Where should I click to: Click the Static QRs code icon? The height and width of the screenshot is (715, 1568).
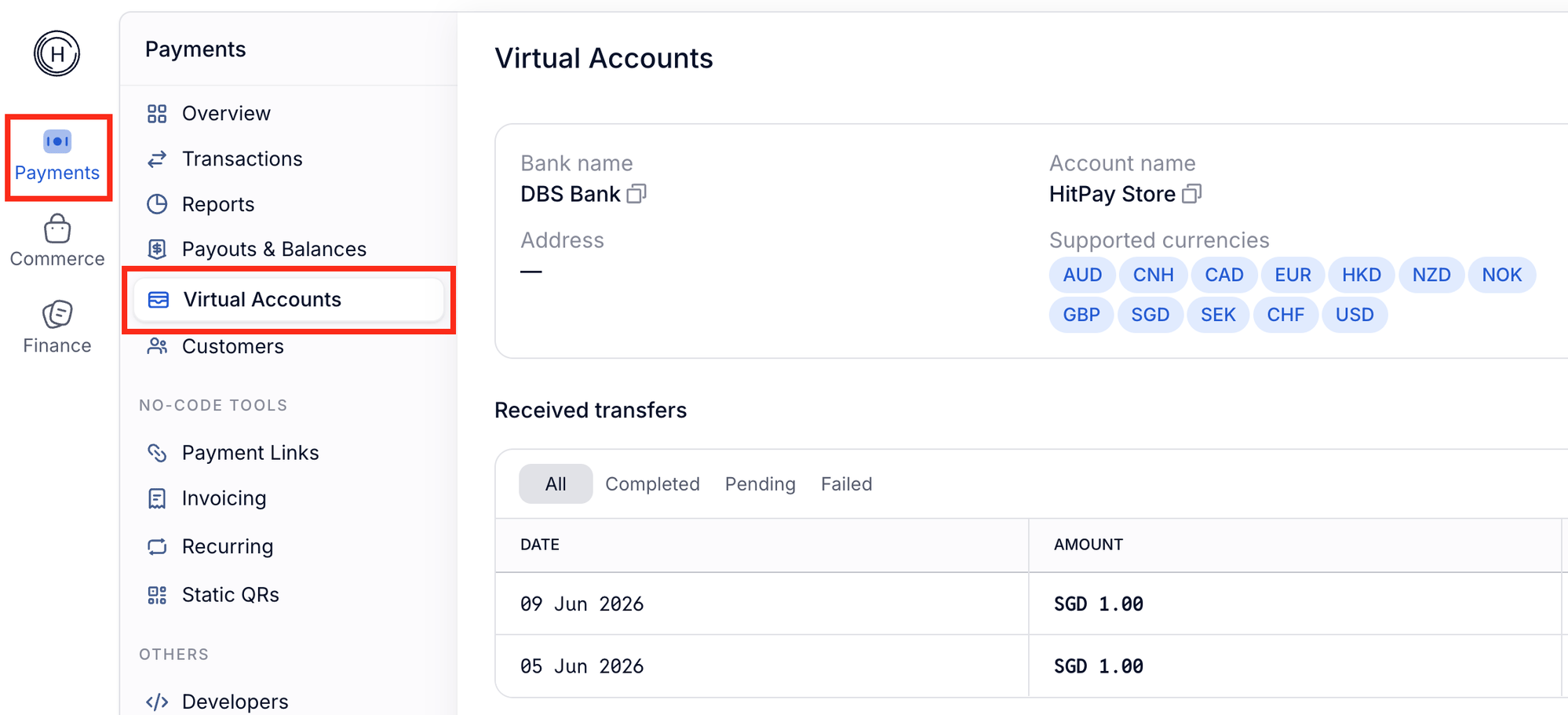point(157,595)
